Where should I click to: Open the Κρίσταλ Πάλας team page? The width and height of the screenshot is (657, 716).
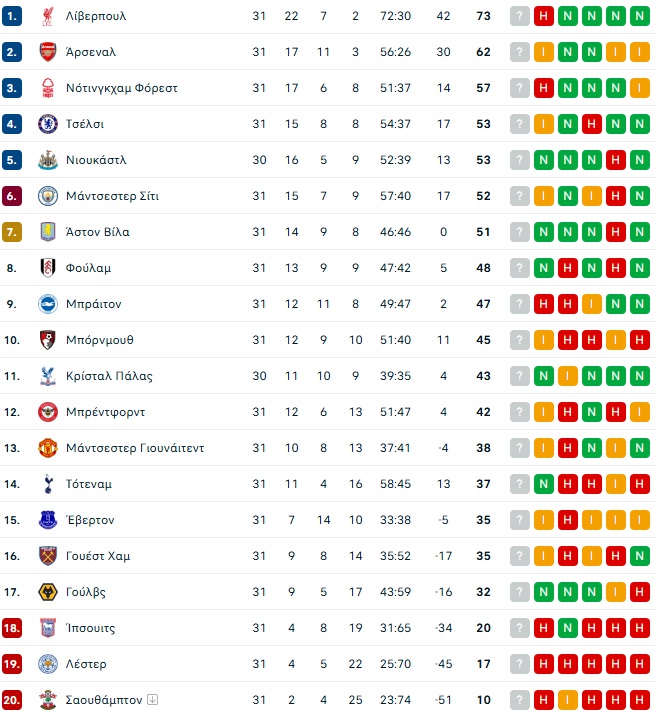pos(109,376)
